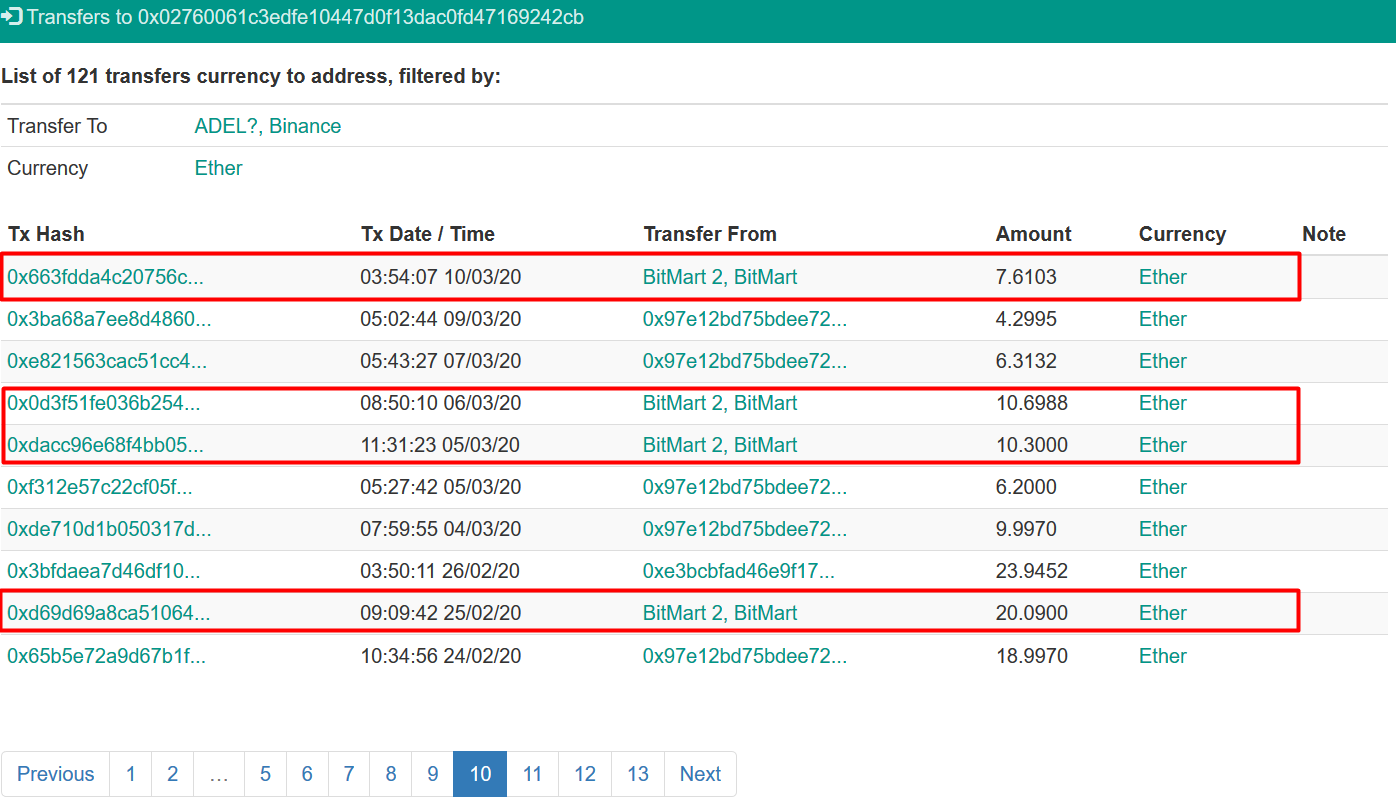Open the Ether currency filter link
Viewport: 1396px width, 807px height.
click(x=218, y=168)
